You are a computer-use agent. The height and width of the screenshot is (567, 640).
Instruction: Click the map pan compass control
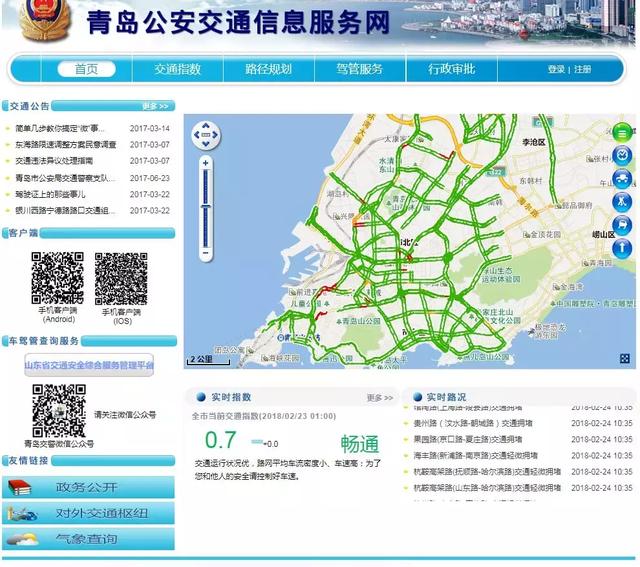[206, 134]
